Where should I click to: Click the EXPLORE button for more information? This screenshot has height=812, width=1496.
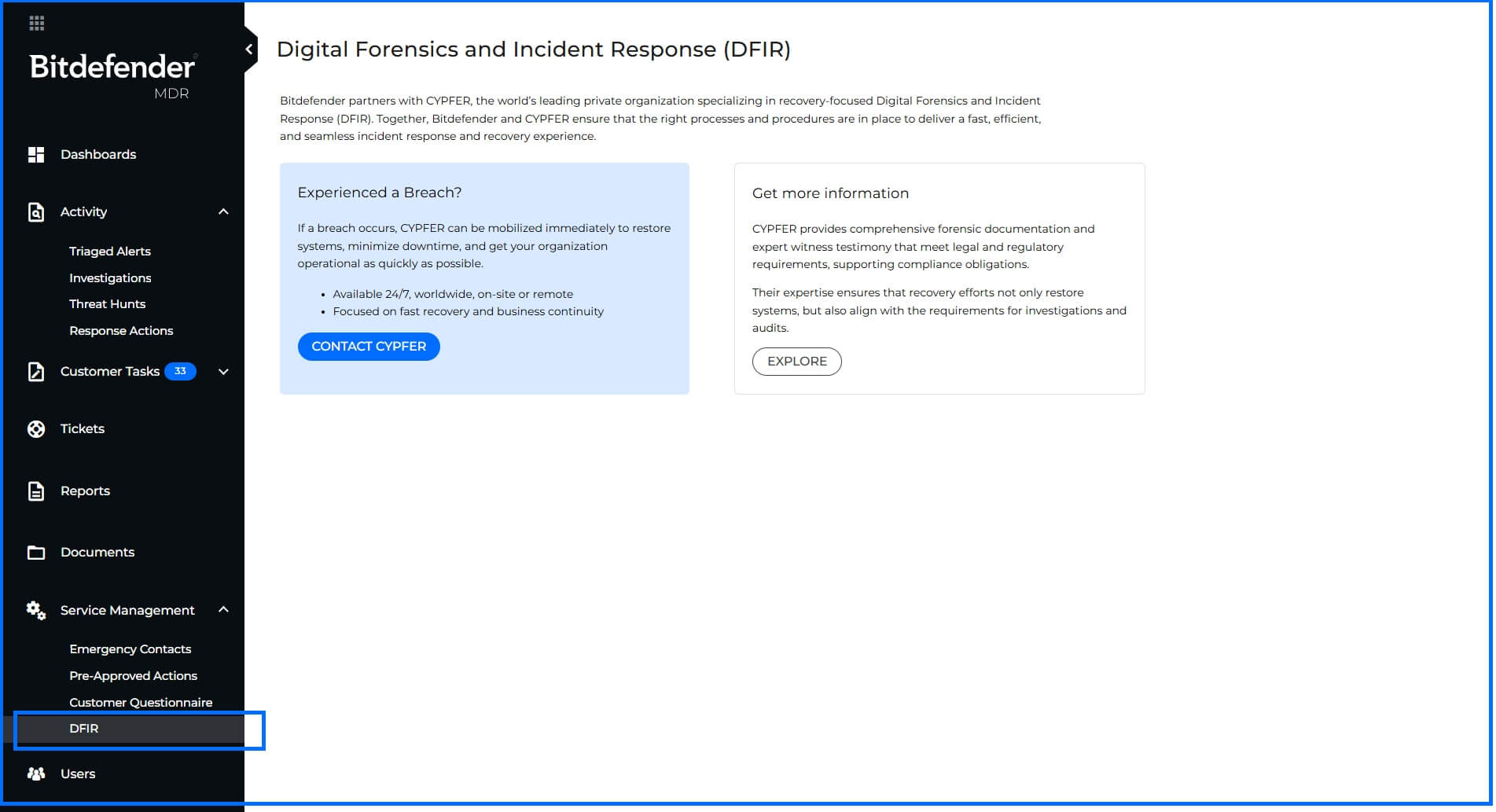pyautogui.click(x=796, y=362)
